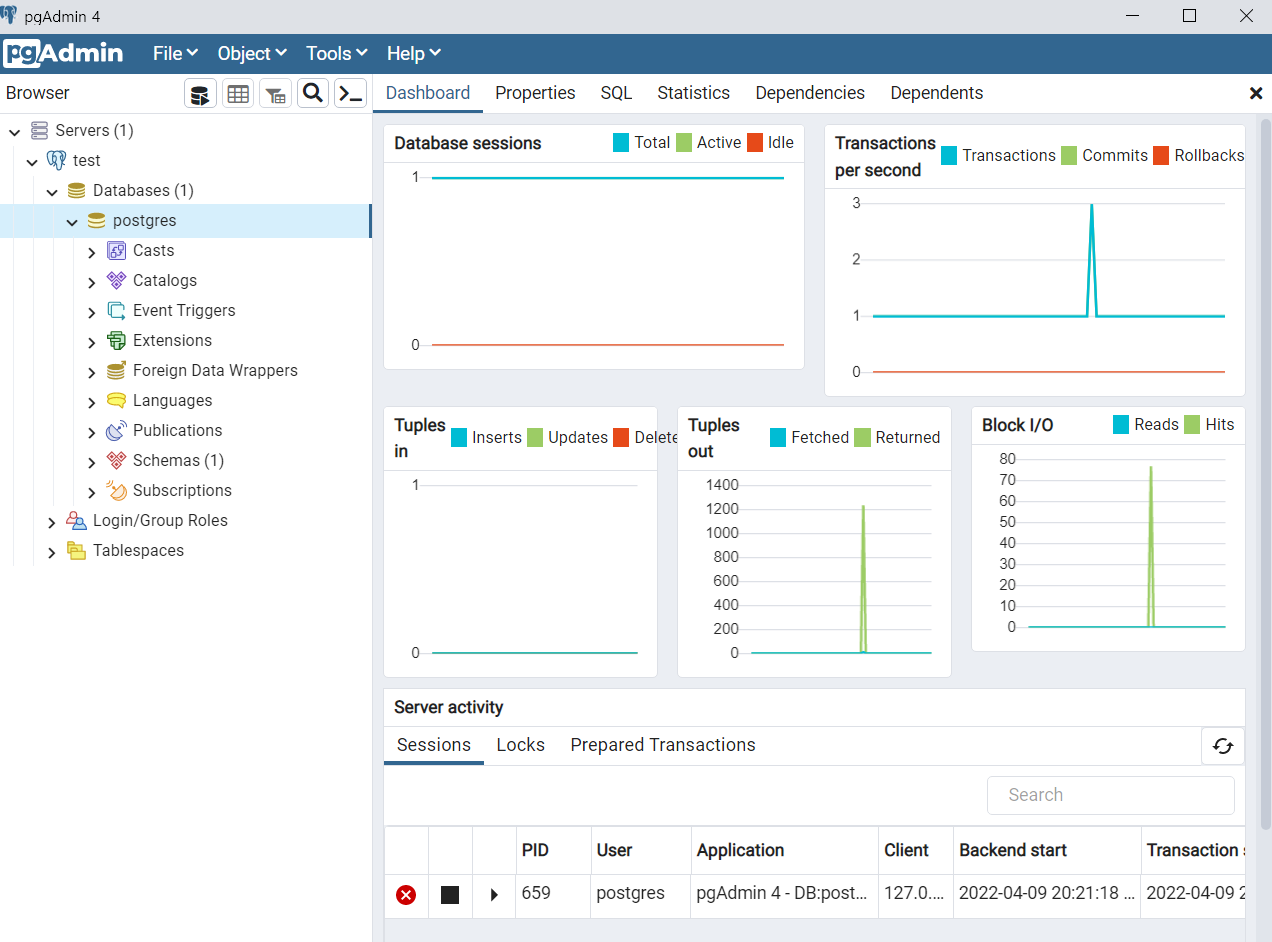Click the Extensions node icon
The height and width of the screenshot is (942, 1272).
[x=116, y=341]
